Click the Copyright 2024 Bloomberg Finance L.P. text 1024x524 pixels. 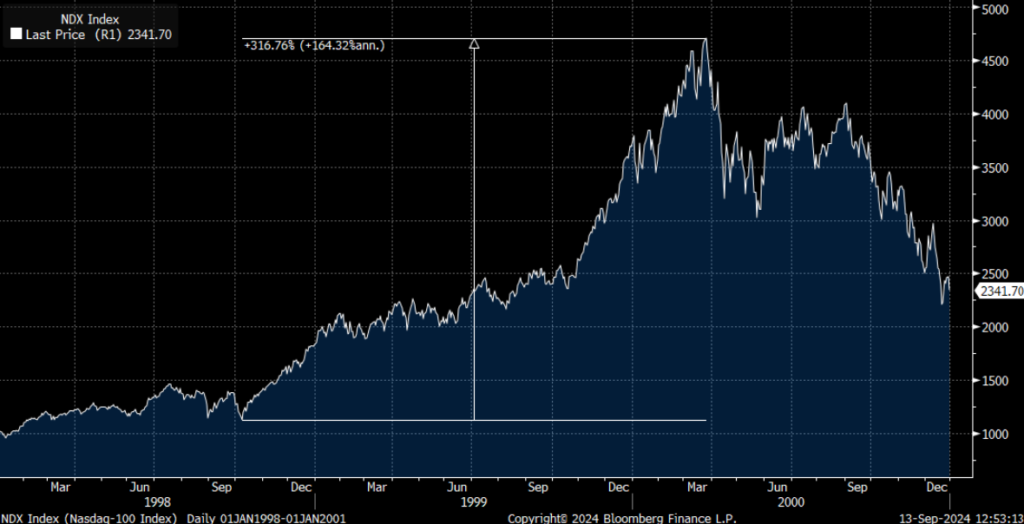(622, 518)
